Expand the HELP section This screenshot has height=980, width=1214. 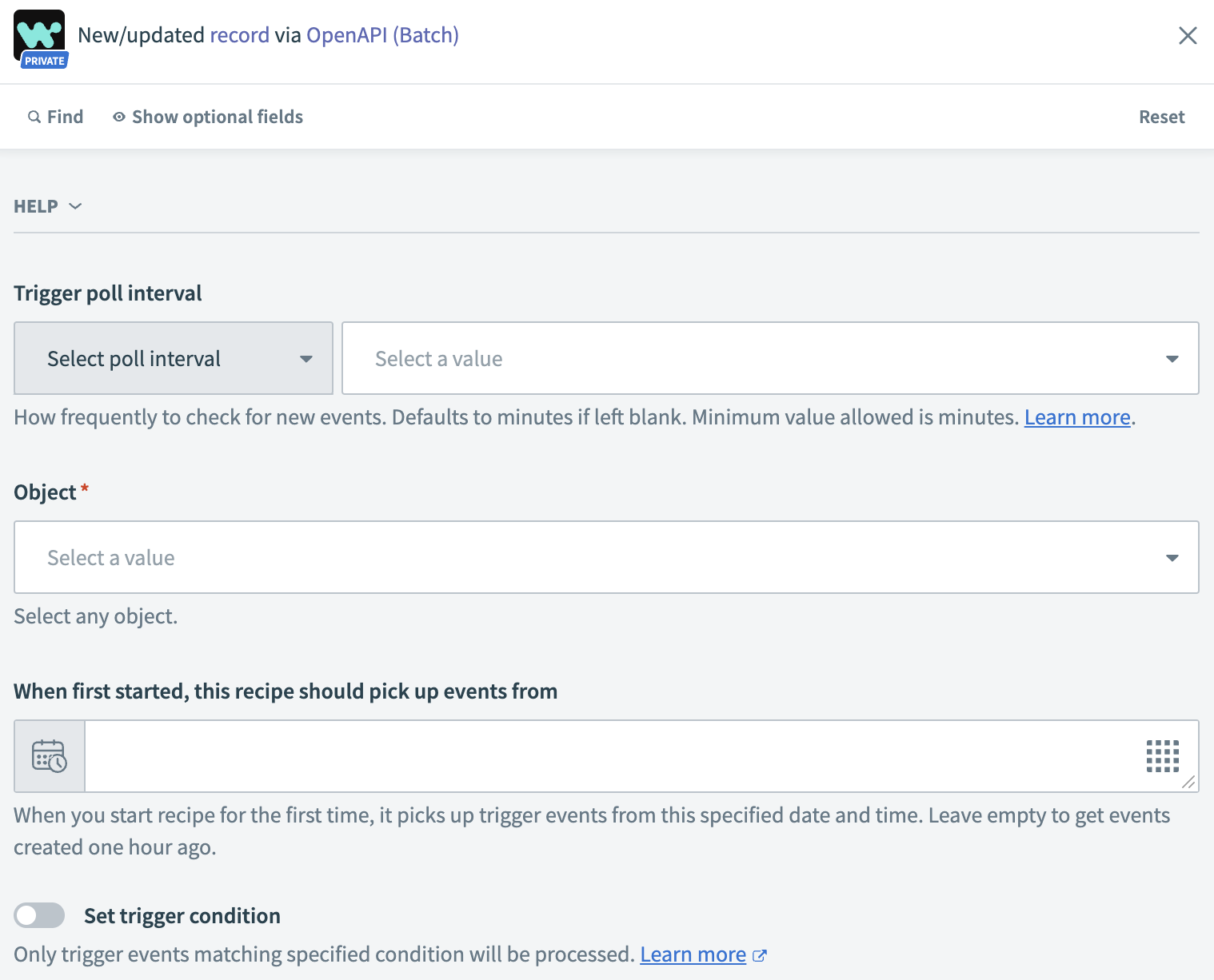pos(48,206)
